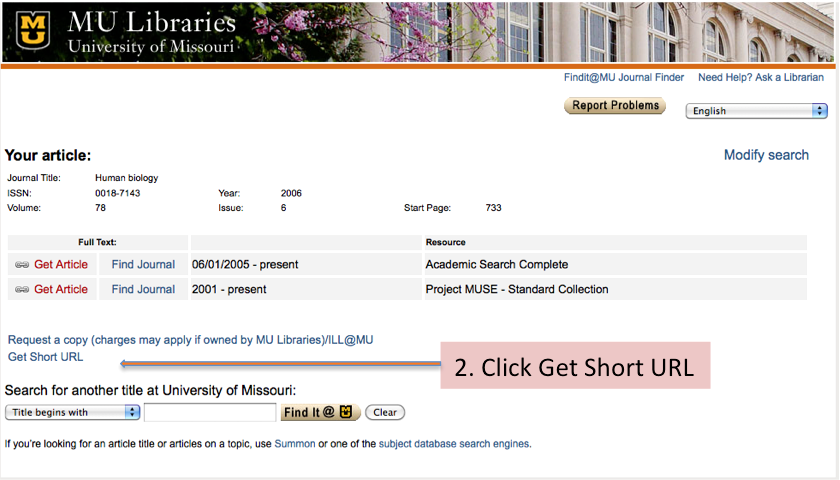Open Get Article for Academic Search Complete
This screenshot has height=480, width=840.
pos(61,265)
